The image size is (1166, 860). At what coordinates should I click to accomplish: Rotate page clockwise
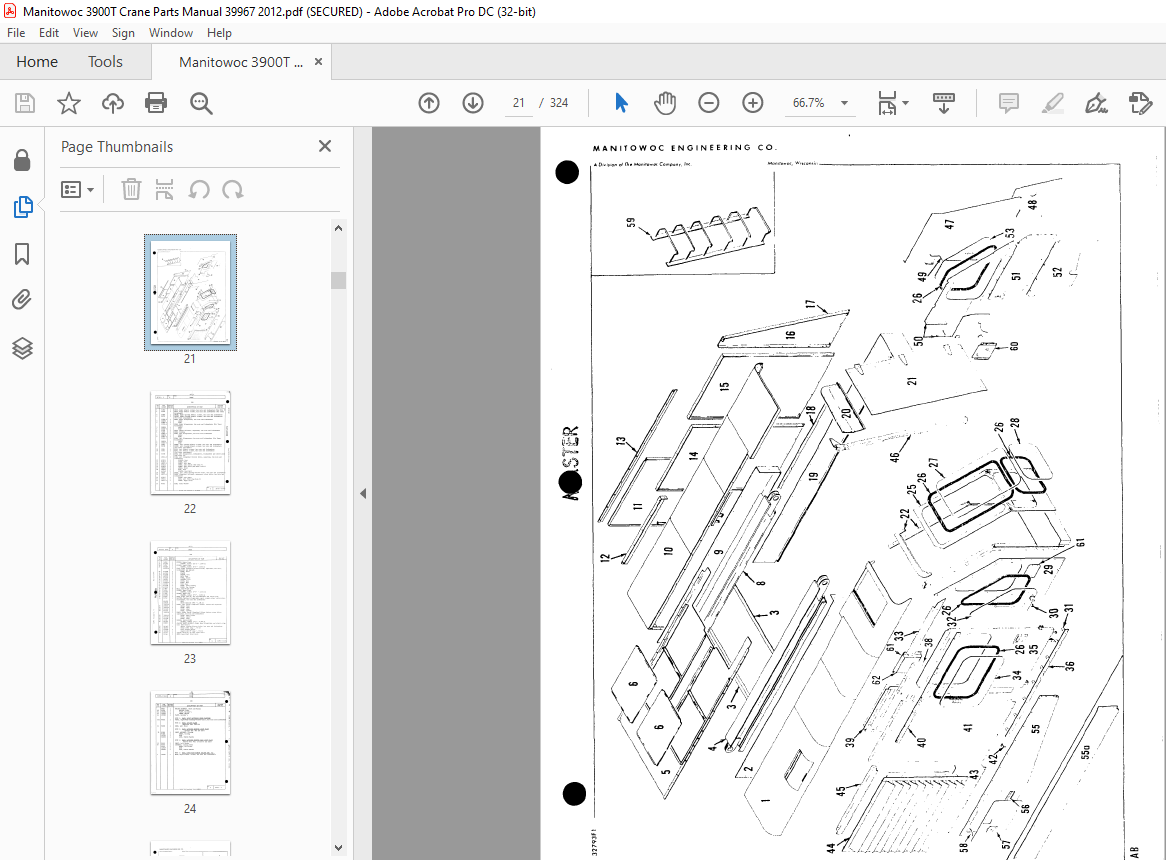click(x=233, y=190)
